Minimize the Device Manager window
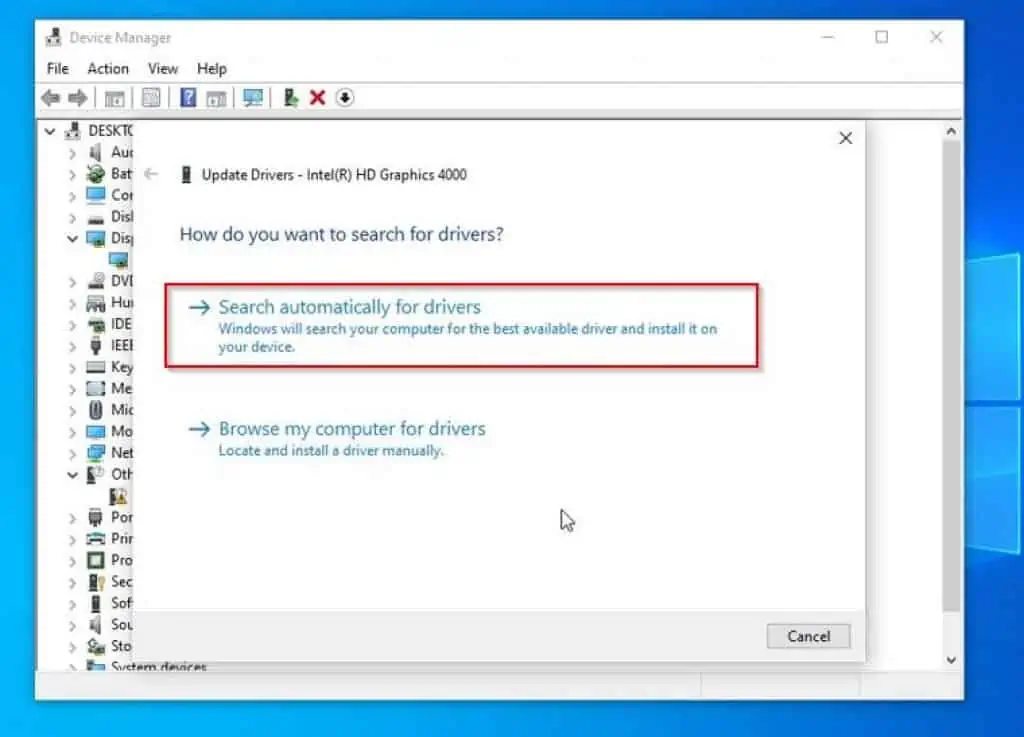This screenshot has height=737, width=1024. click(828, 37)
